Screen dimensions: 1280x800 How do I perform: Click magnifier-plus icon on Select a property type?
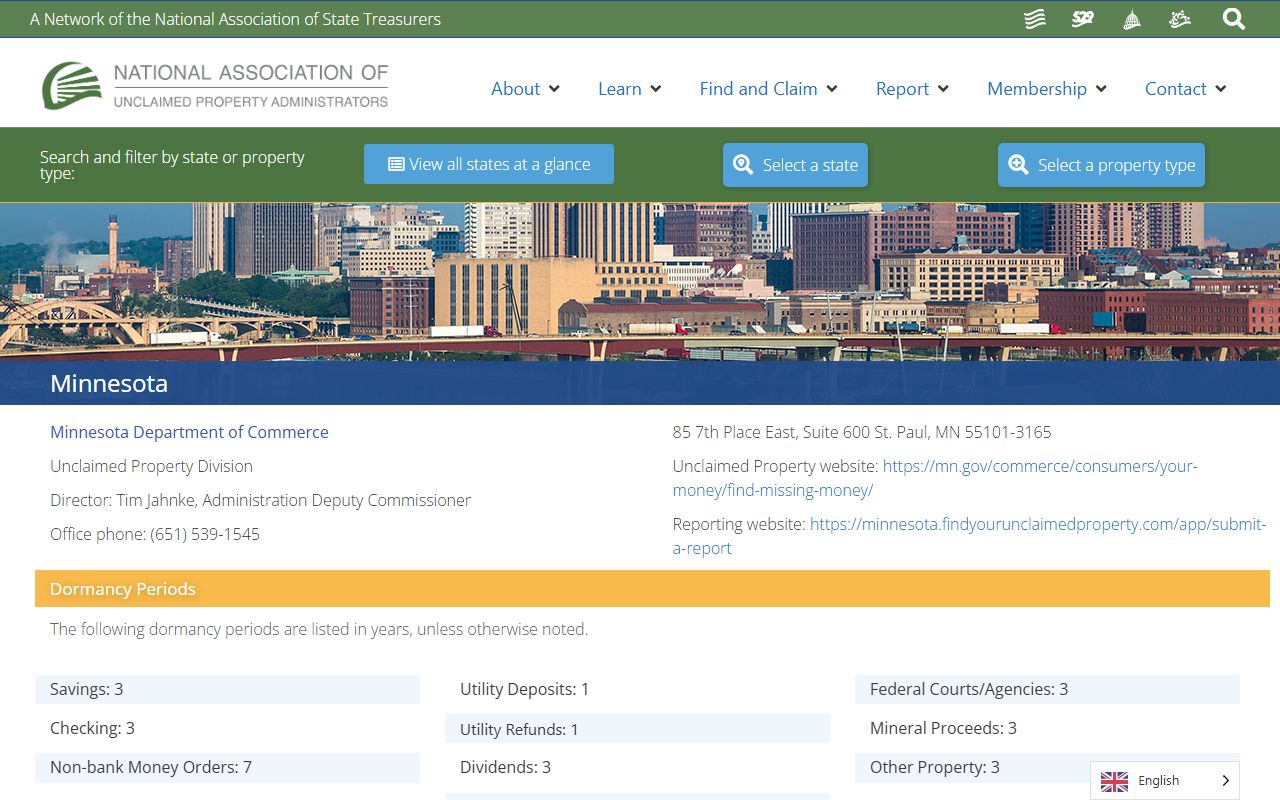(1018, 165)
